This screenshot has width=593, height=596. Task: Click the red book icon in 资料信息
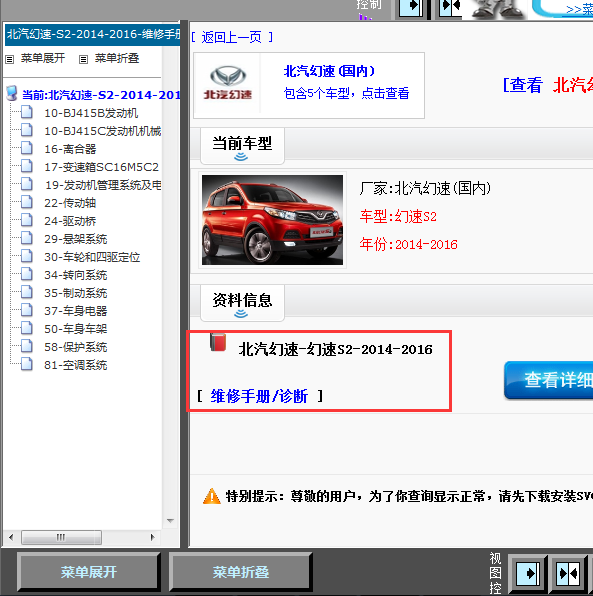coord(218,342)
